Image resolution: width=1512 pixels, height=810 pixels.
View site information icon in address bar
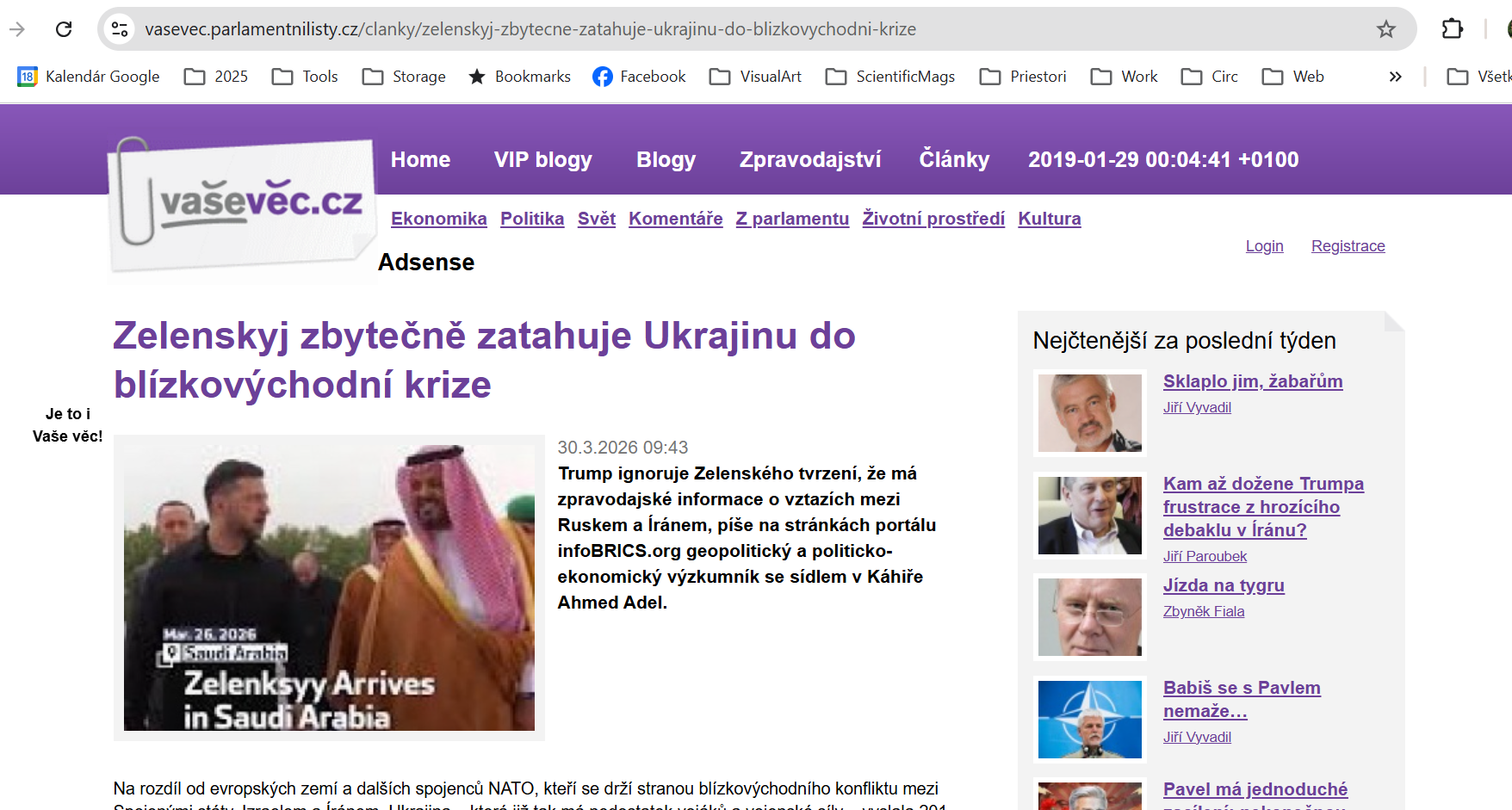(120, 29)
